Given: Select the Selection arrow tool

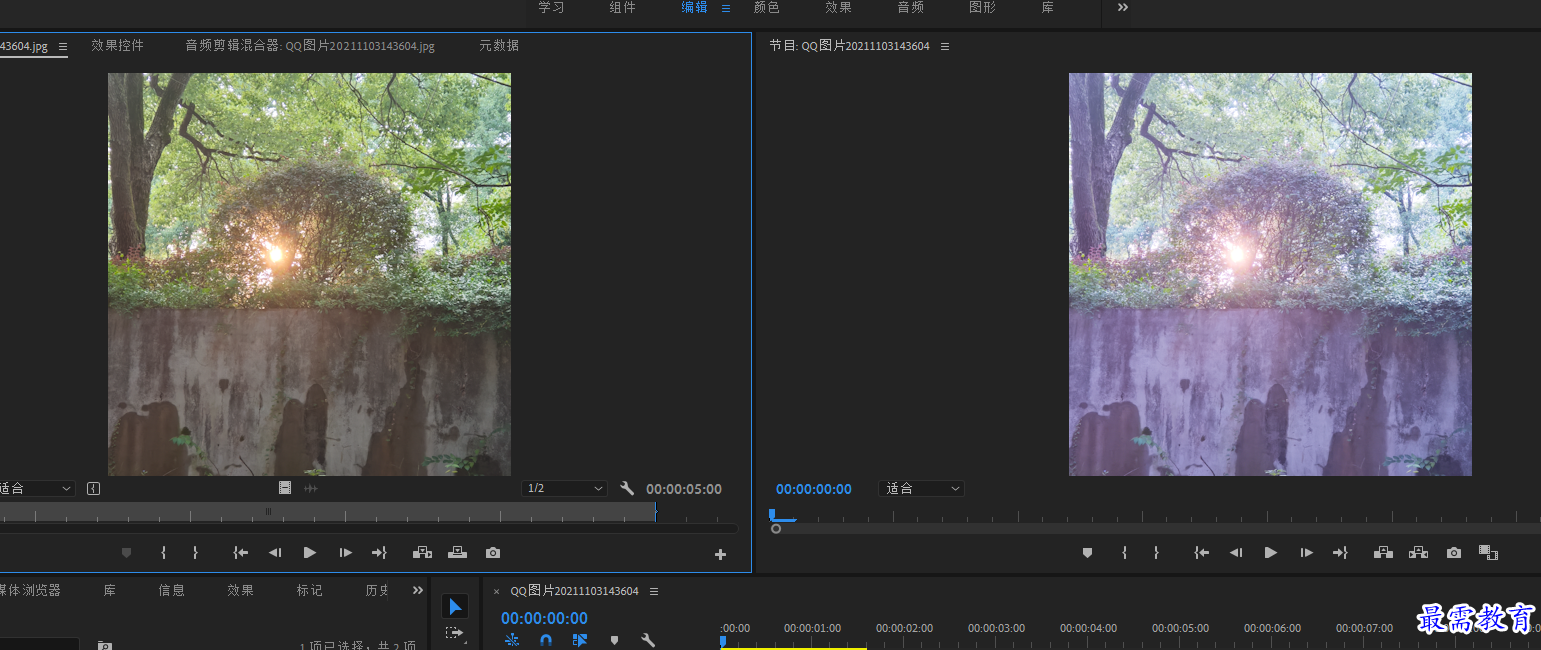Looking at the screenshot, I should pos(455,606).
